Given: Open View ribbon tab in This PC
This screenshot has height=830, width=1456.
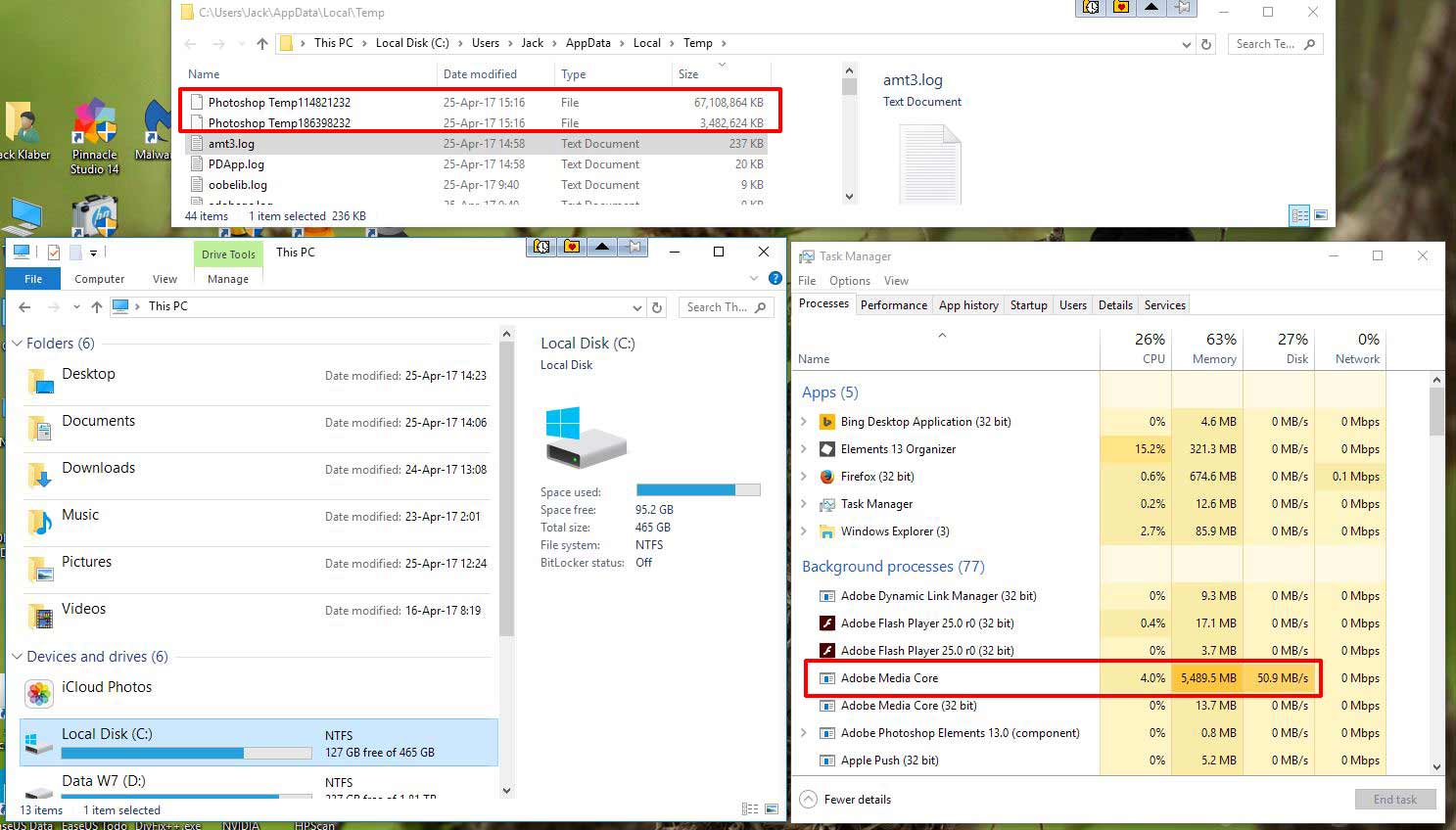Looking at the screenshot, I should [x=164, y=279].
